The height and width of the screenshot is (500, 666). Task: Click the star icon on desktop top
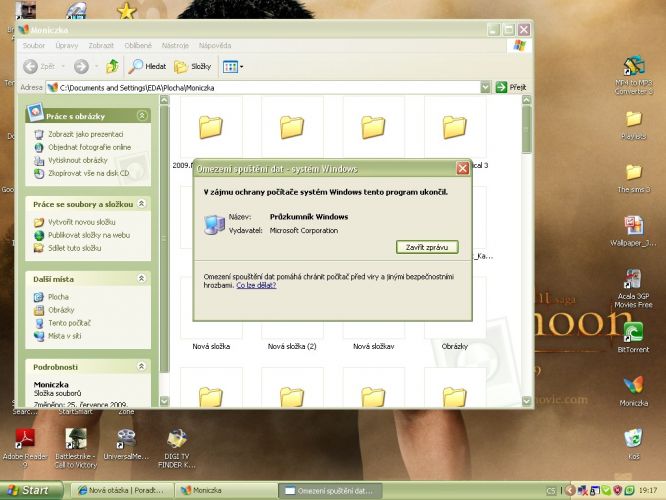coord(127,11)
